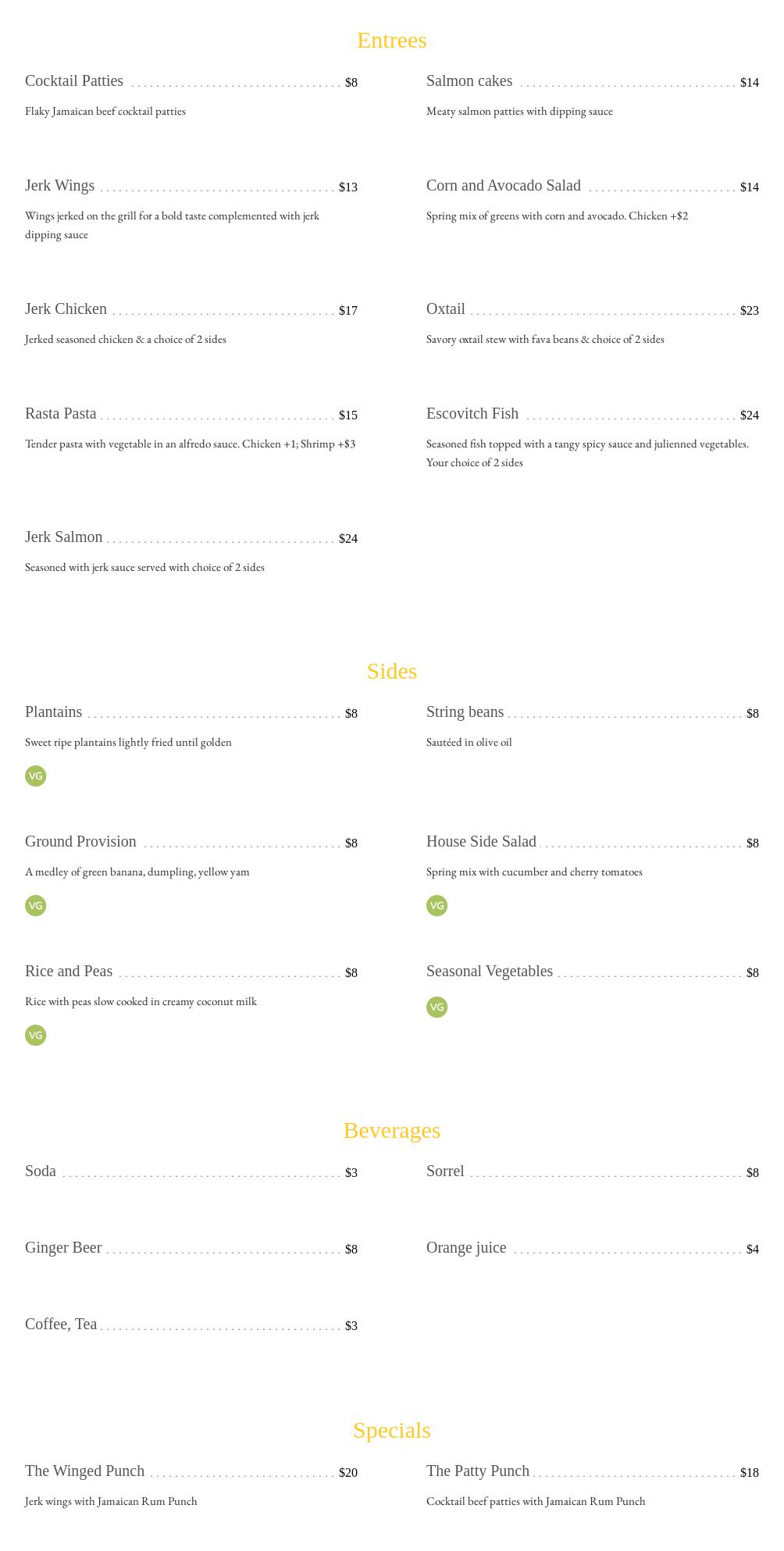Select the Jerk Wings item title
Viewport: 784px width, 1551px height.
point(59,186)
